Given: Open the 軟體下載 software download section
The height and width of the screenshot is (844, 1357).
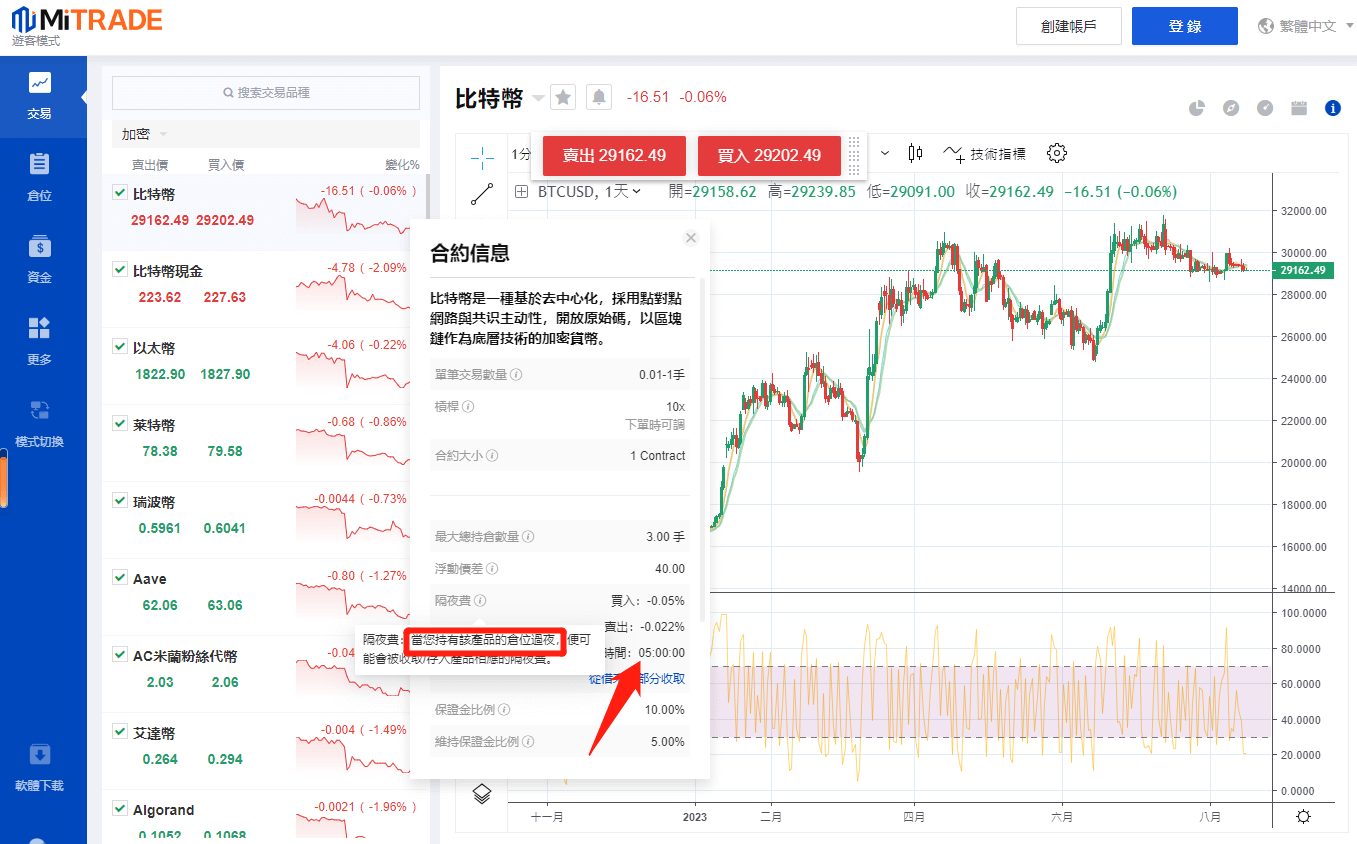Looking at the screenshot, I should tap(40, 768).
